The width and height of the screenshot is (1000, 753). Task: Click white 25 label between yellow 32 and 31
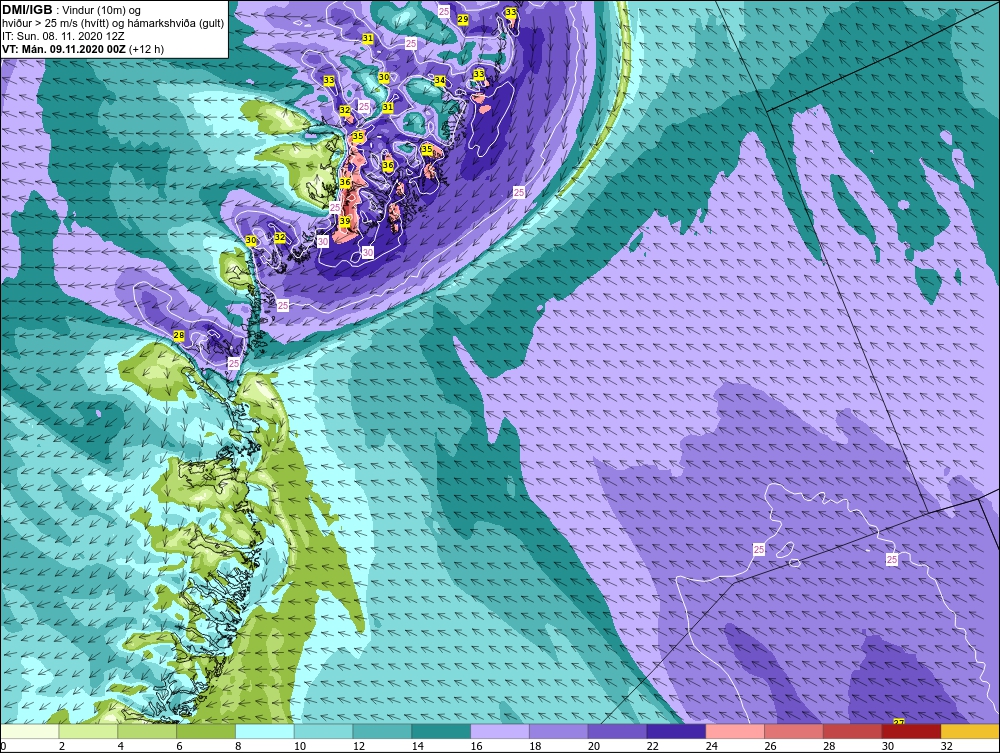click(364, 106)
